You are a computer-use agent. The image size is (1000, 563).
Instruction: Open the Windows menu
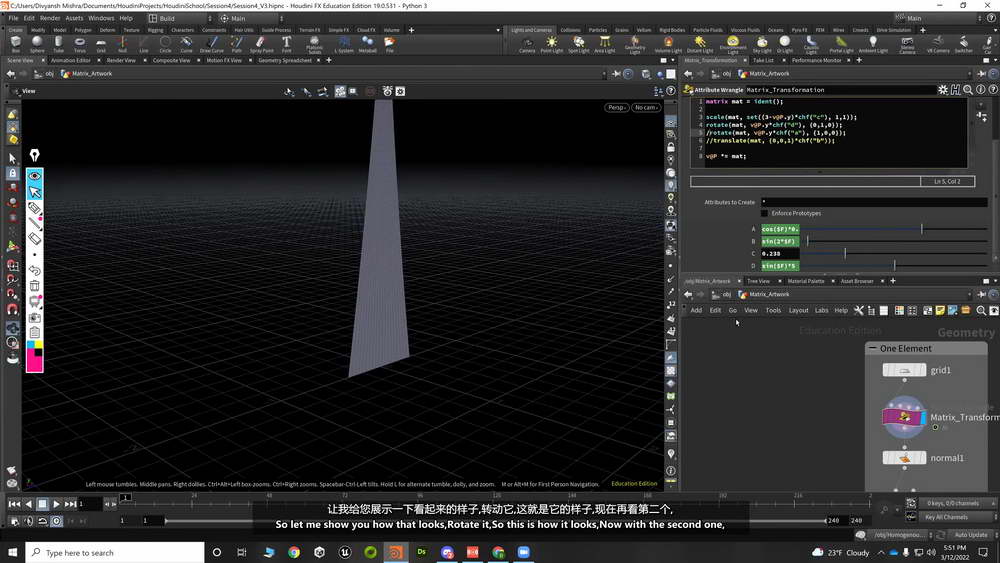[x=101, y=18]
